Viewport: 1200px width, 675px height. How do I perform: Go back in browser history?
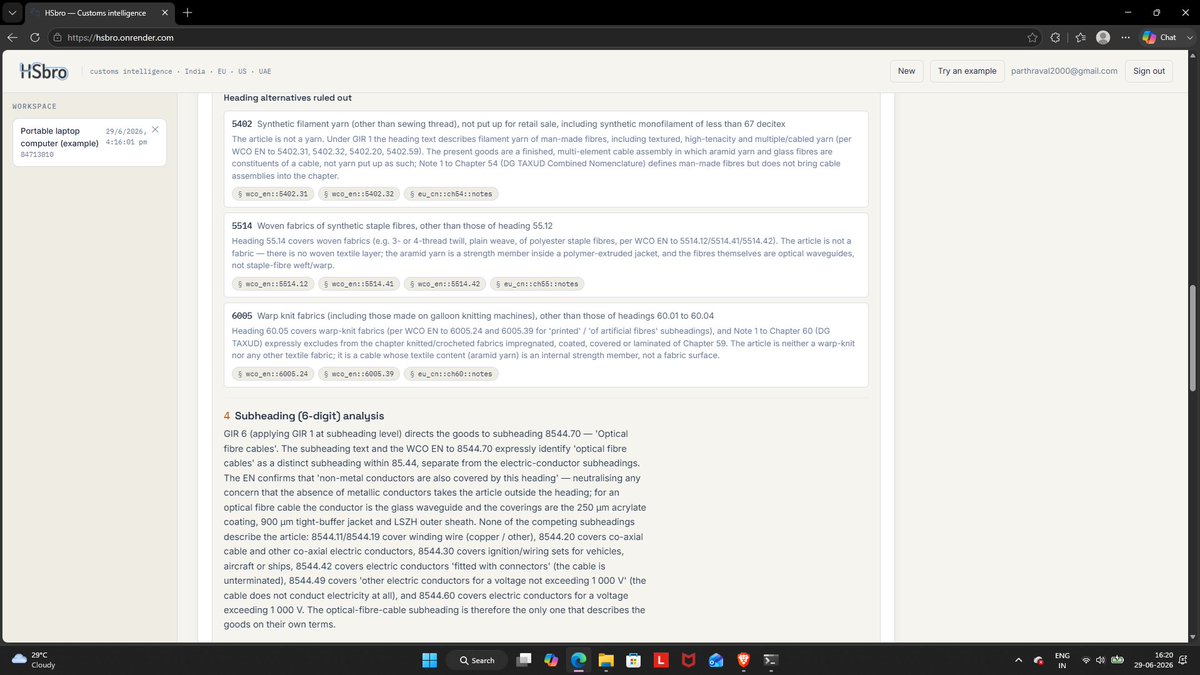[x=12, y=37]
